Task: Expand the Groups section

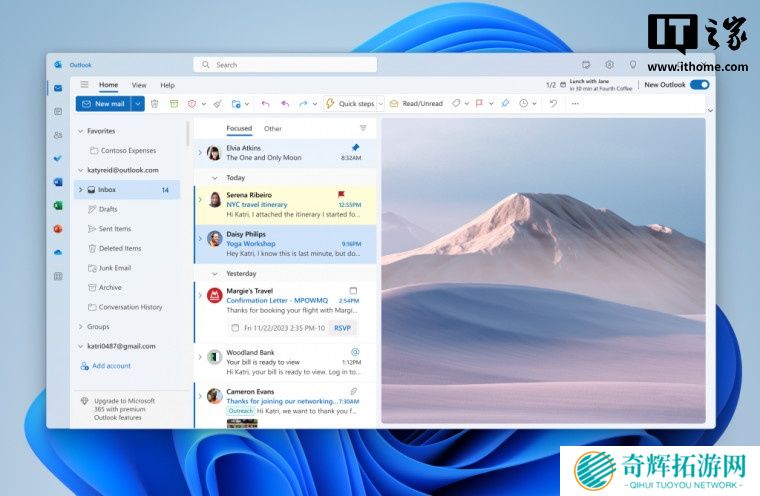Action: click(80, 326)
